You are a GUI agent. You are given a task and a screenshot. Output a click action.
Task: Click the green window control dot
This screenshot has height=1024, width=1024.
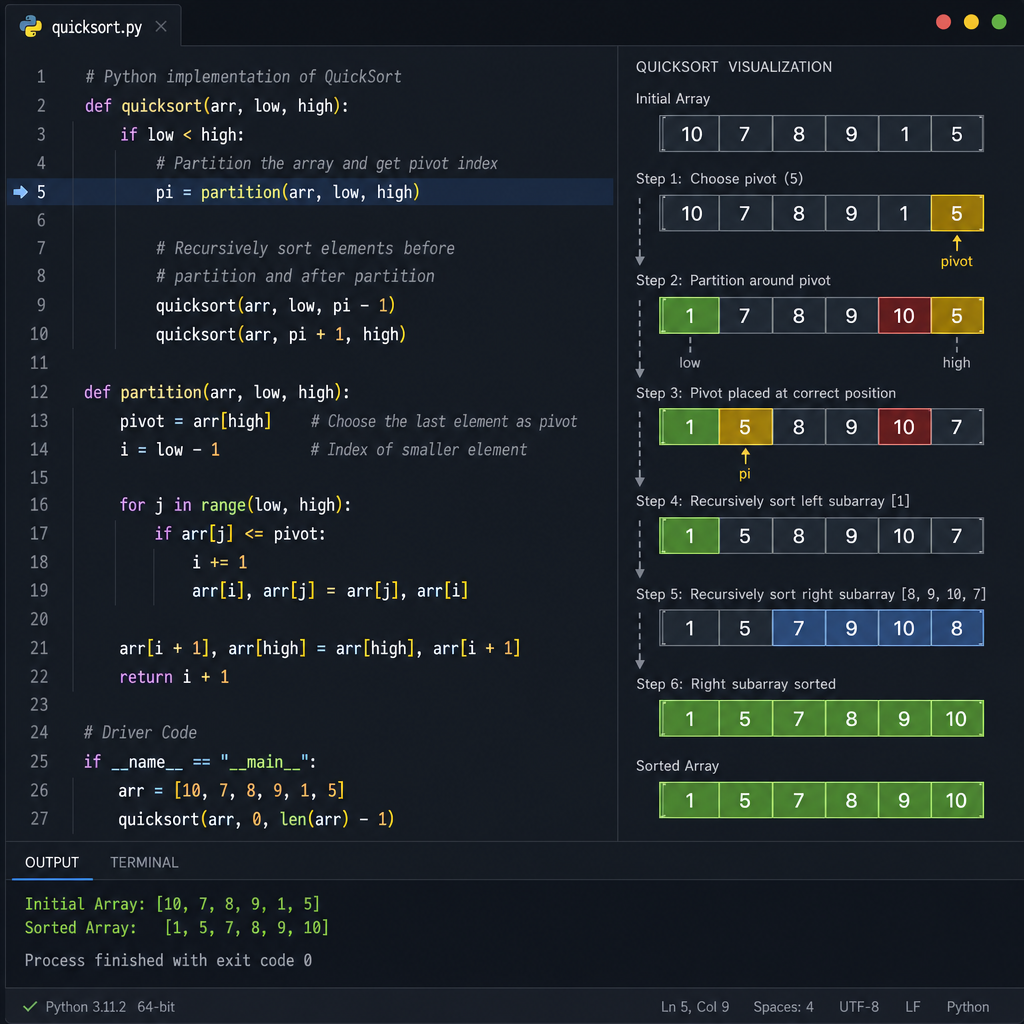(x=999, y=22)
